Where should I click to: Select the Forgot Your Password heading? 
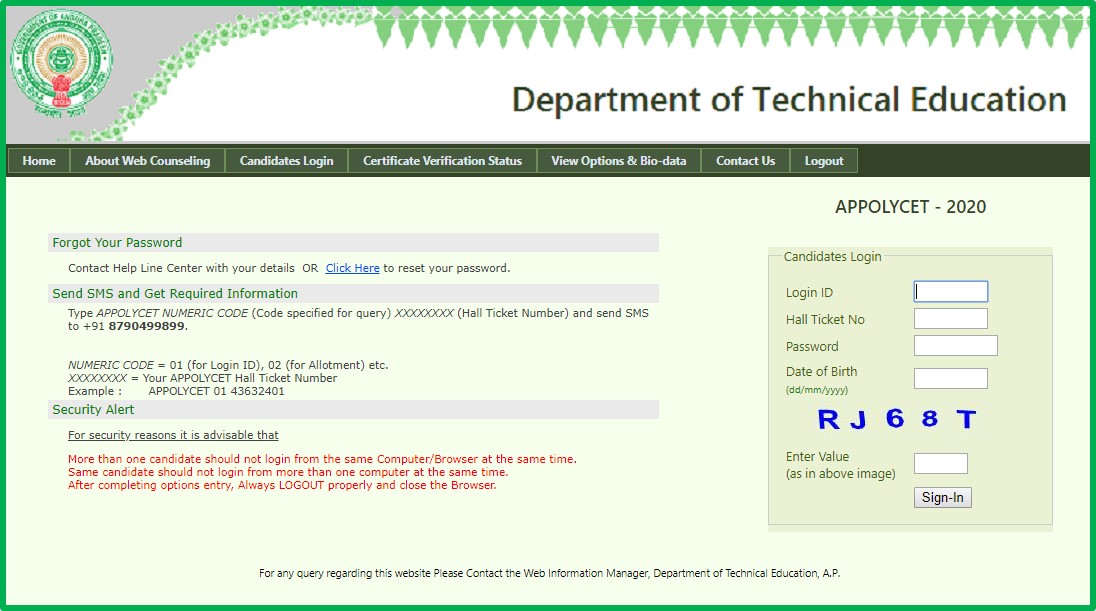115,242
